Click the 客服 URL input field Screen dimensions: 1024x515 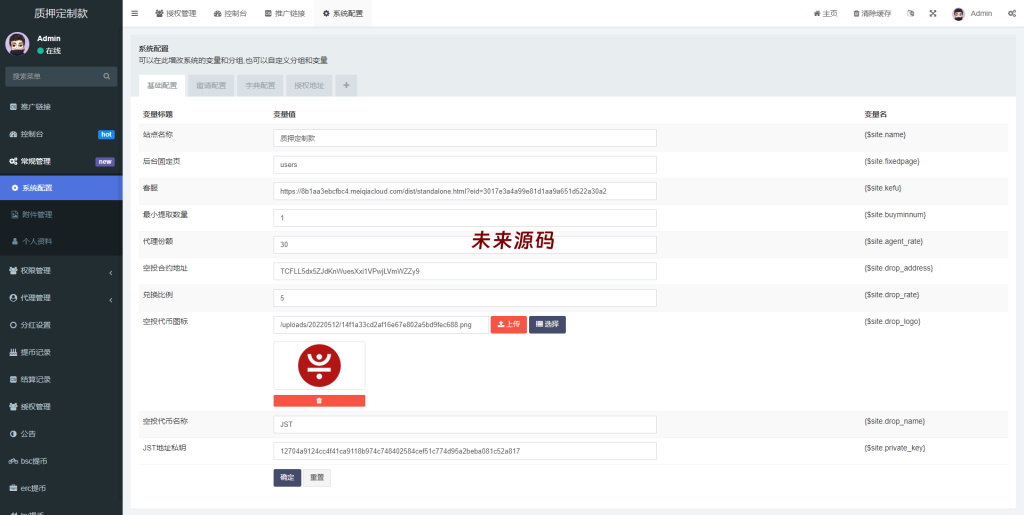465,191
